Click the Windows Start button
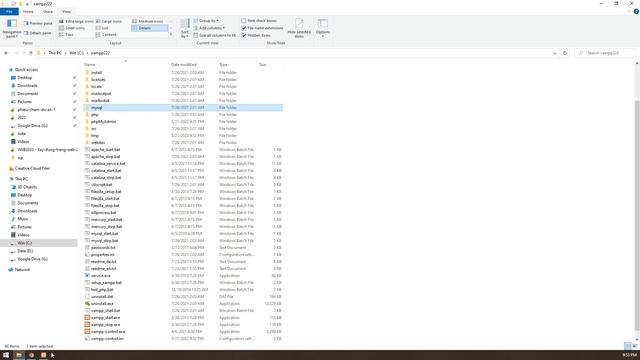The width and height of the screenshot is (640, 360). [6, 355]
